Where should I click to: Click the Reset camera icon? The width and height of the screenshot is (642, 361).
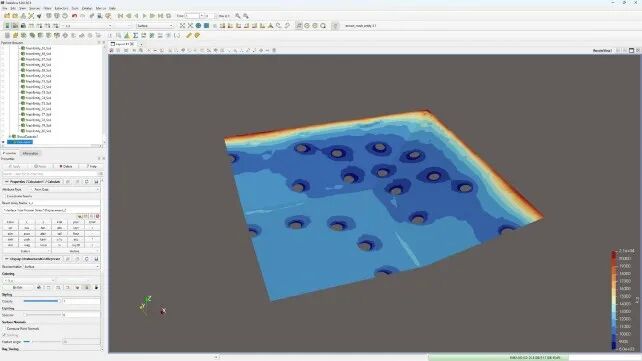(x=182, y=25)
